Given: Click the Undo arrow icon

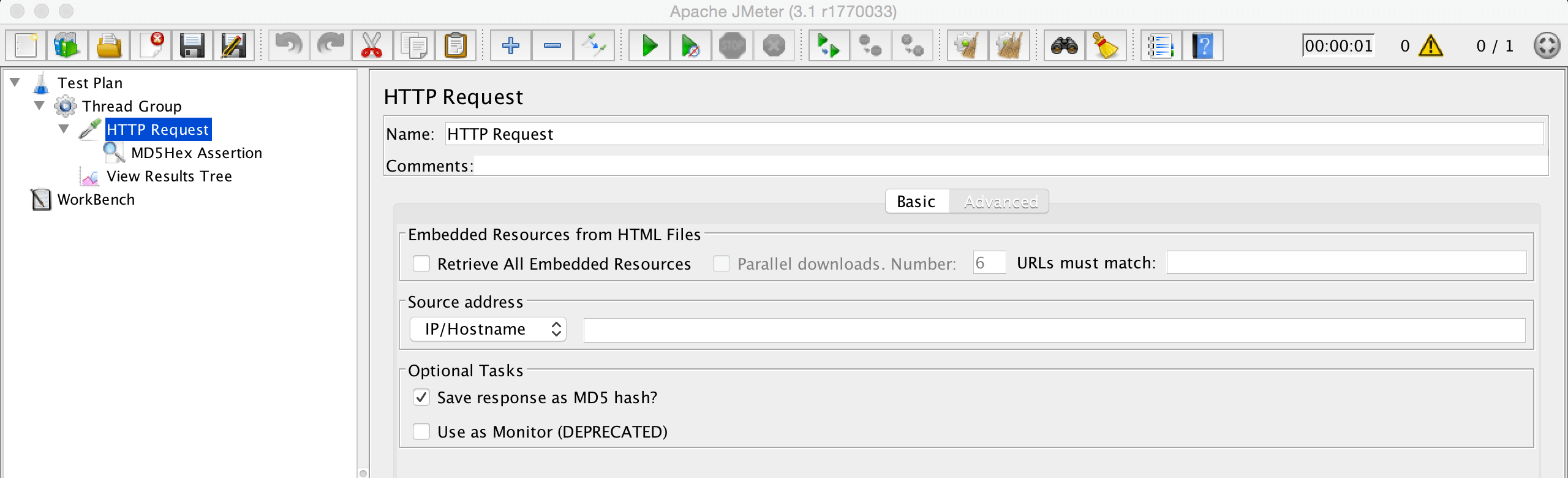Looking at the screenshot, I should [289, 46].
